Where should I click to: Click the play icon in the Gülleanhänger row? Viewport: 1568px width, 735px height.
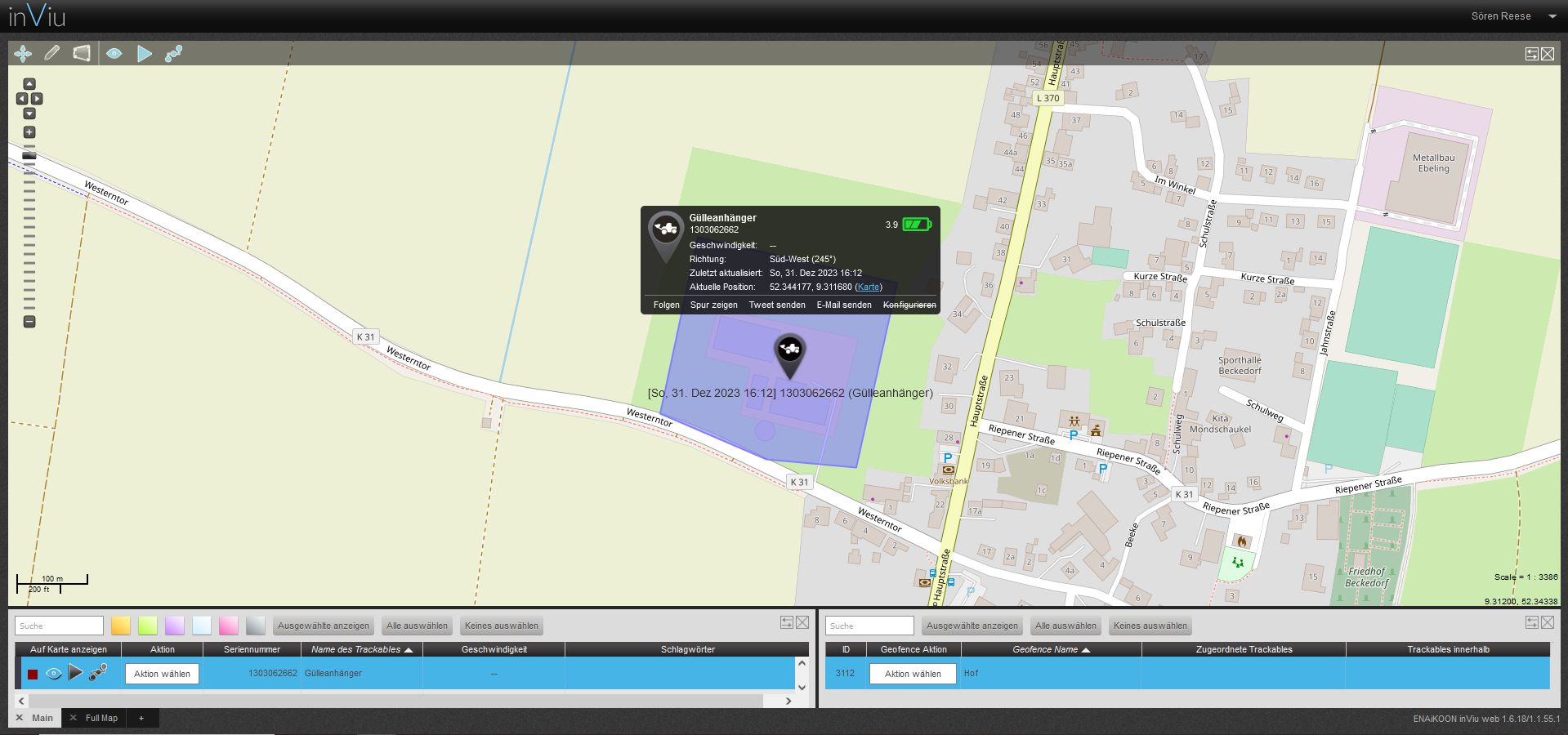tap(76, 673)
